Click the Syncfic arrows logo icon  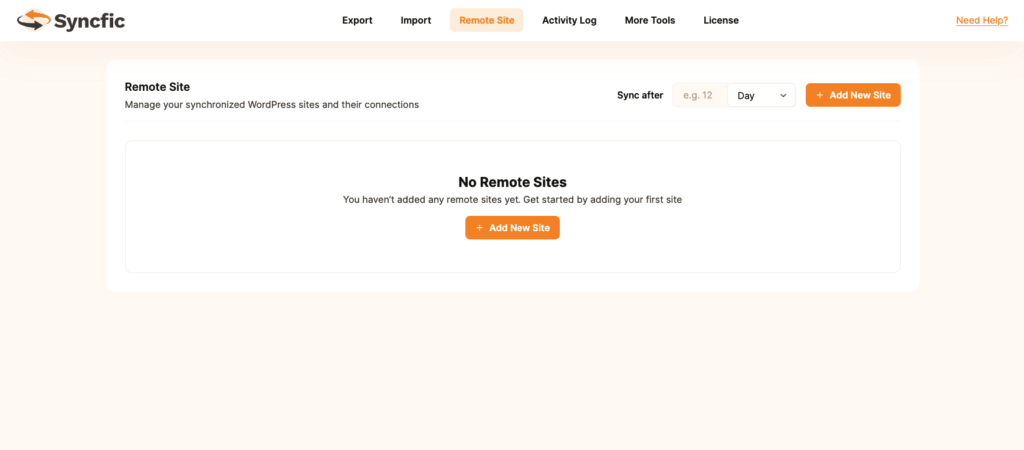pos(32,20)
